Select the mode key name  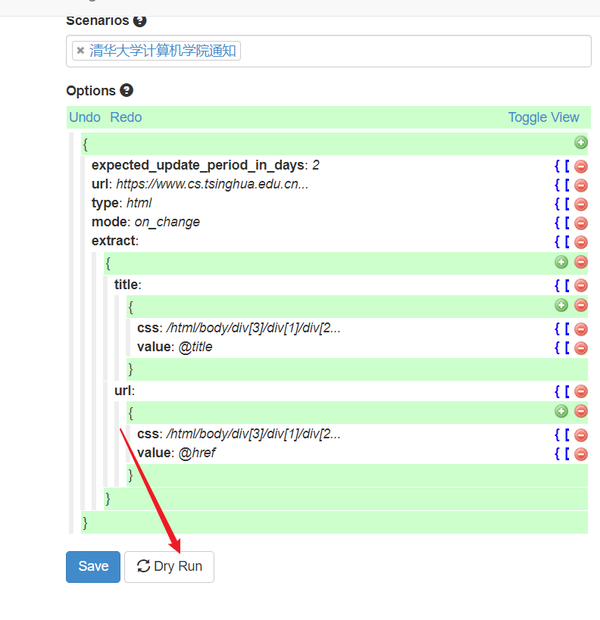(x=109, y=222)
